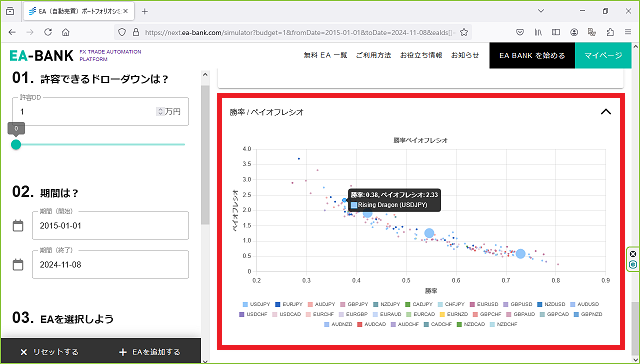Toggle the EURJPY legend series
The width and height of the screenshot is (640, 364).
pos(289,304)
